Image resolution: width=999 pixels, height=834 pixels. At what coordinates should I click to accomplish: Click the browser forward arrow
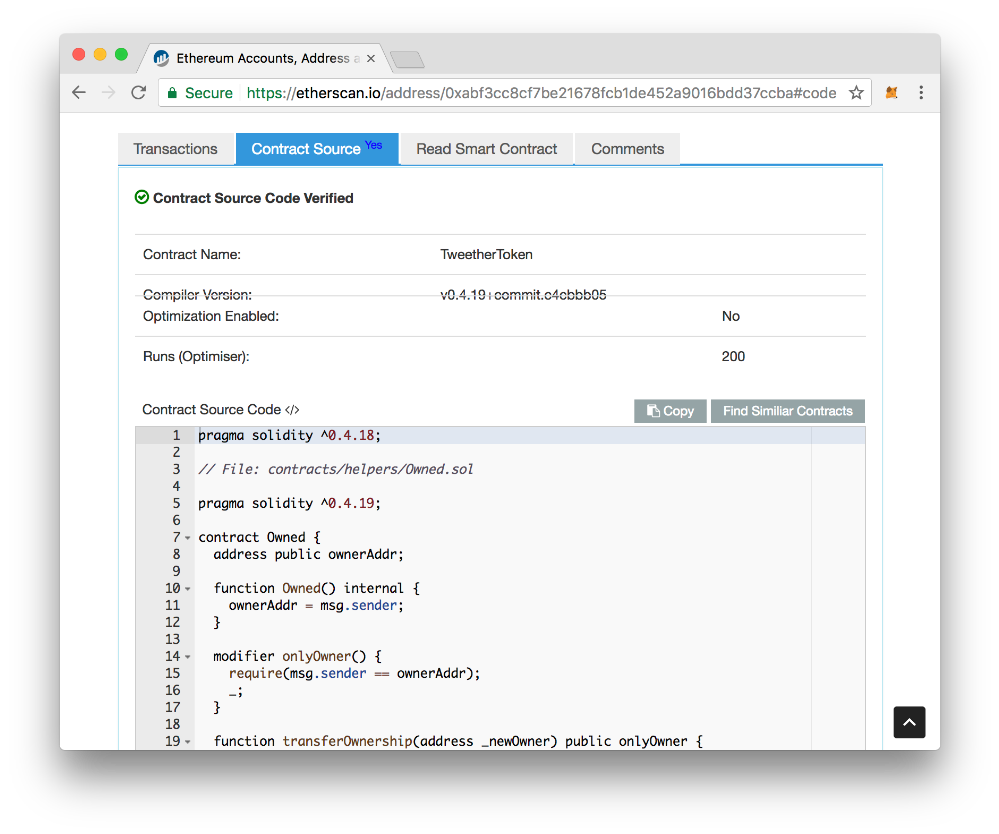[x=109, y=93]
